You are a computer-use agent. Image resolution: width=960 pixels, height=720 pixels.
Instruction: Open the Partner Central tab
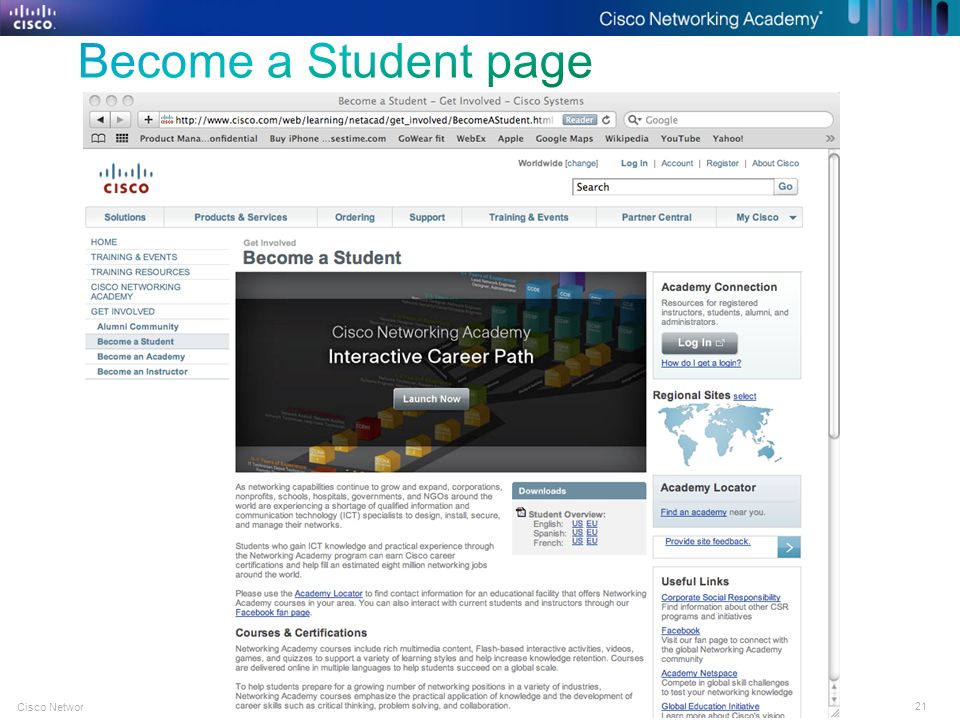656,217
